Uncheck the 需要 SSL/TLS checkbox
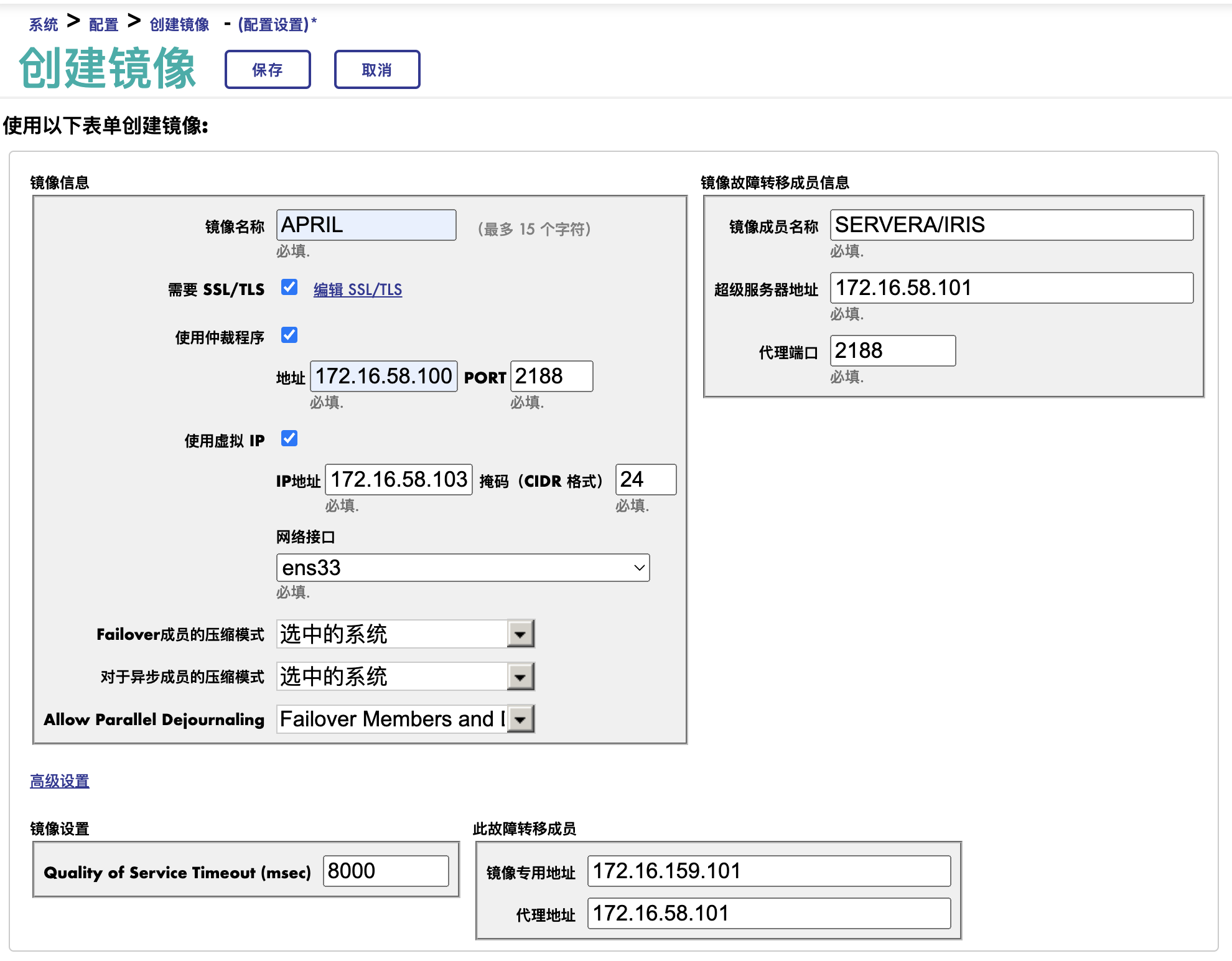Image resolution: width=1232 pixels, height=961 pixels. [289, 287]
